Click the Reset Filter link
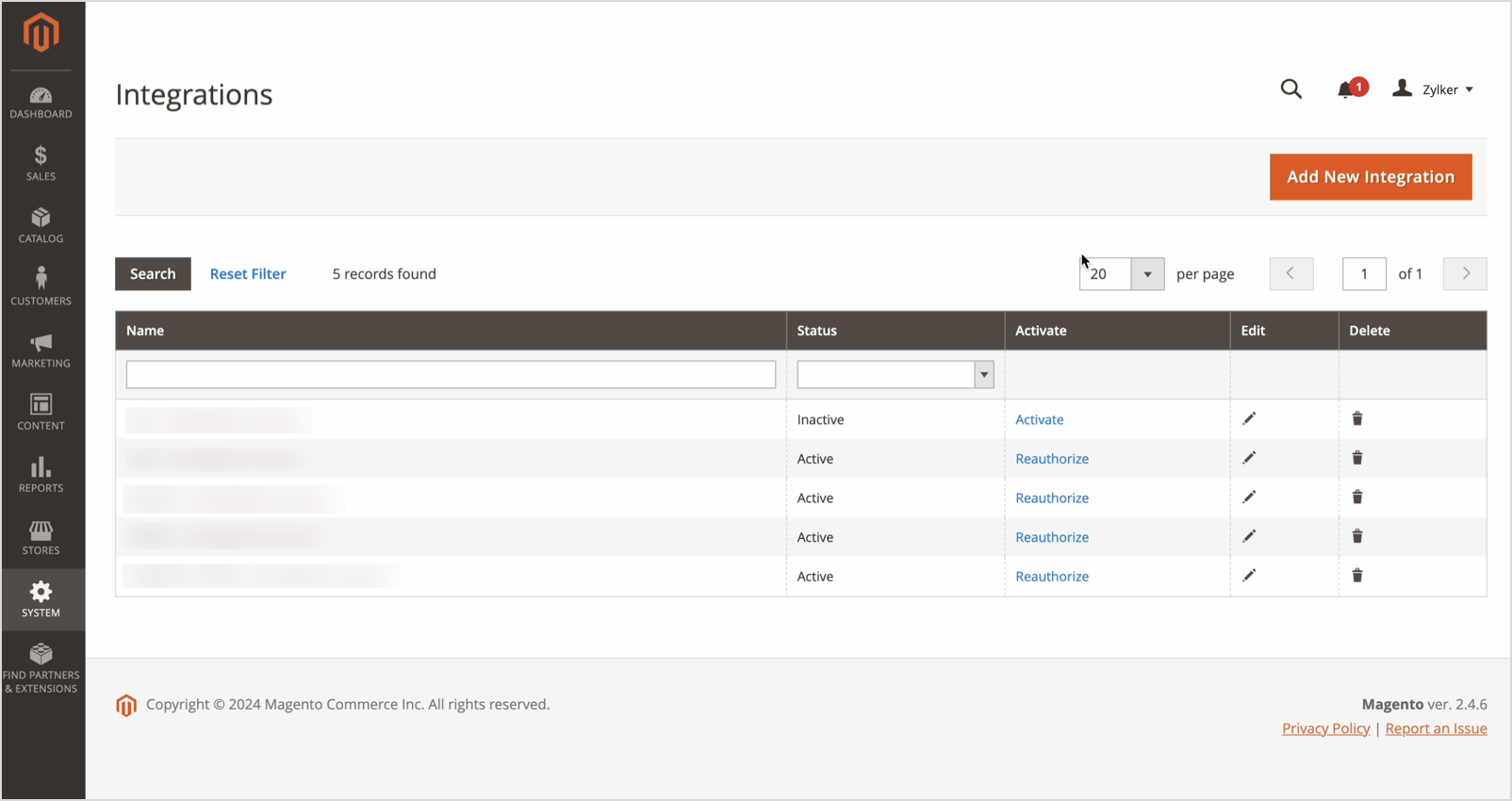The width and height of the screenshot is (1512, 801). [248, 274]
